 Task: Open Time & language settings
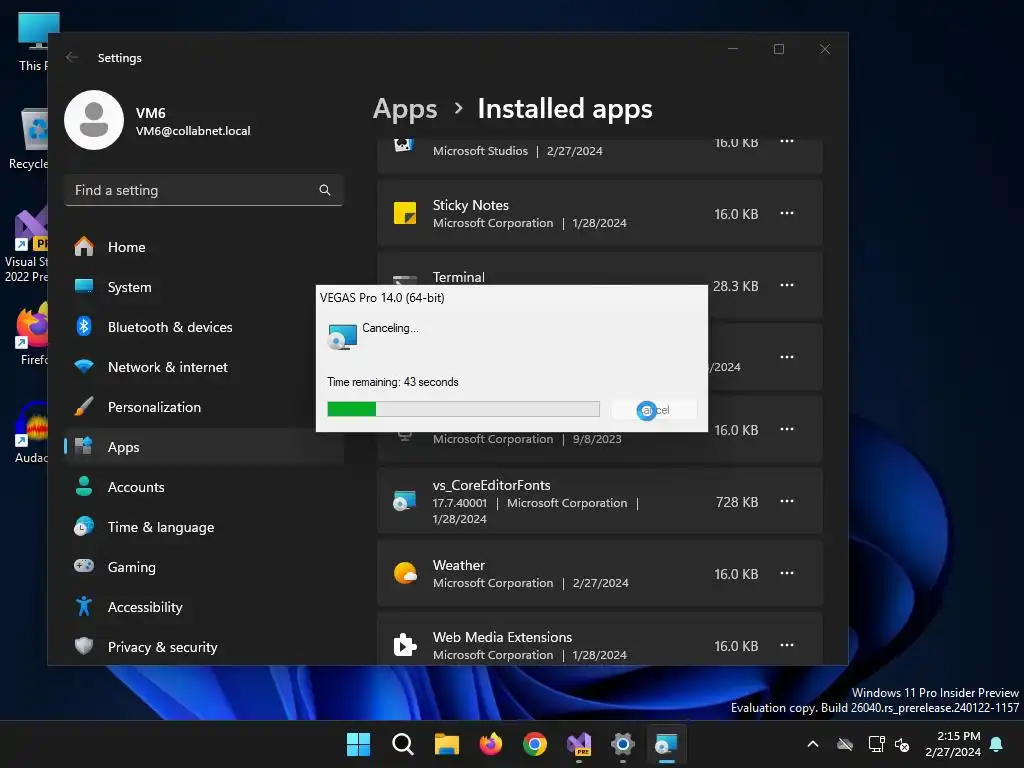click(x=204, y=526)
